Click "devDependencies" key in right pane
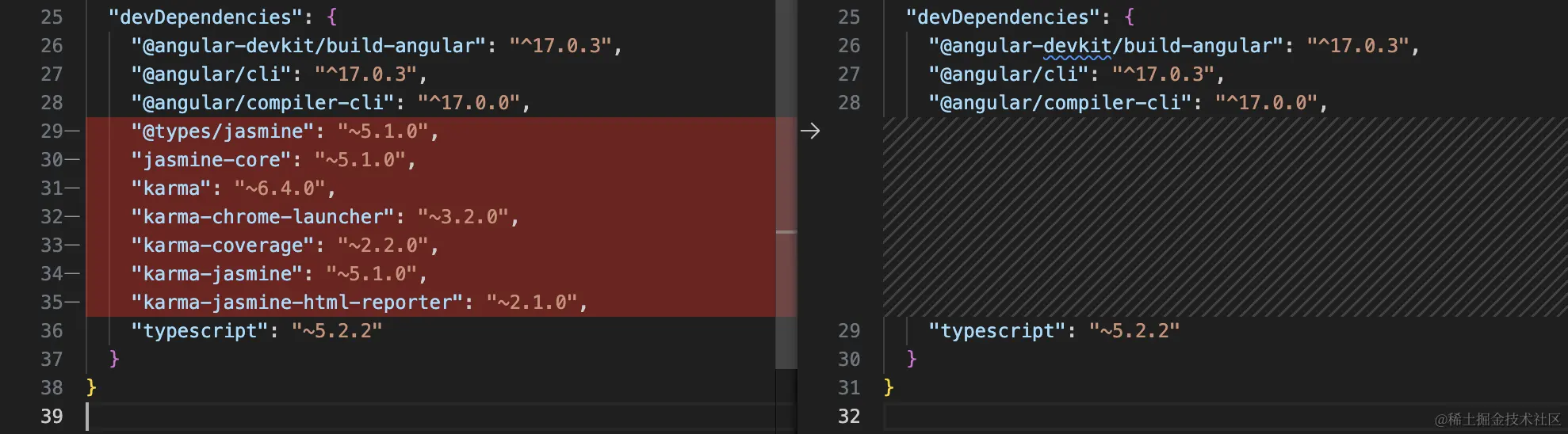 coord(1004,17)
